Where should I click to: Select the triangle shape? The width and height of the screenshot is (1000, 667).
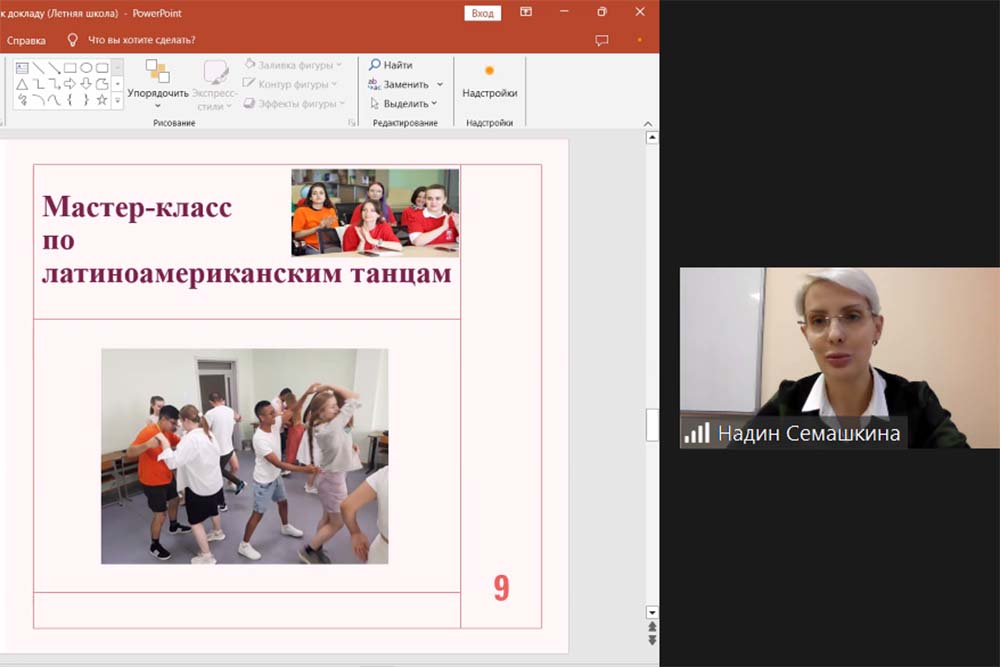coord(22,84)
